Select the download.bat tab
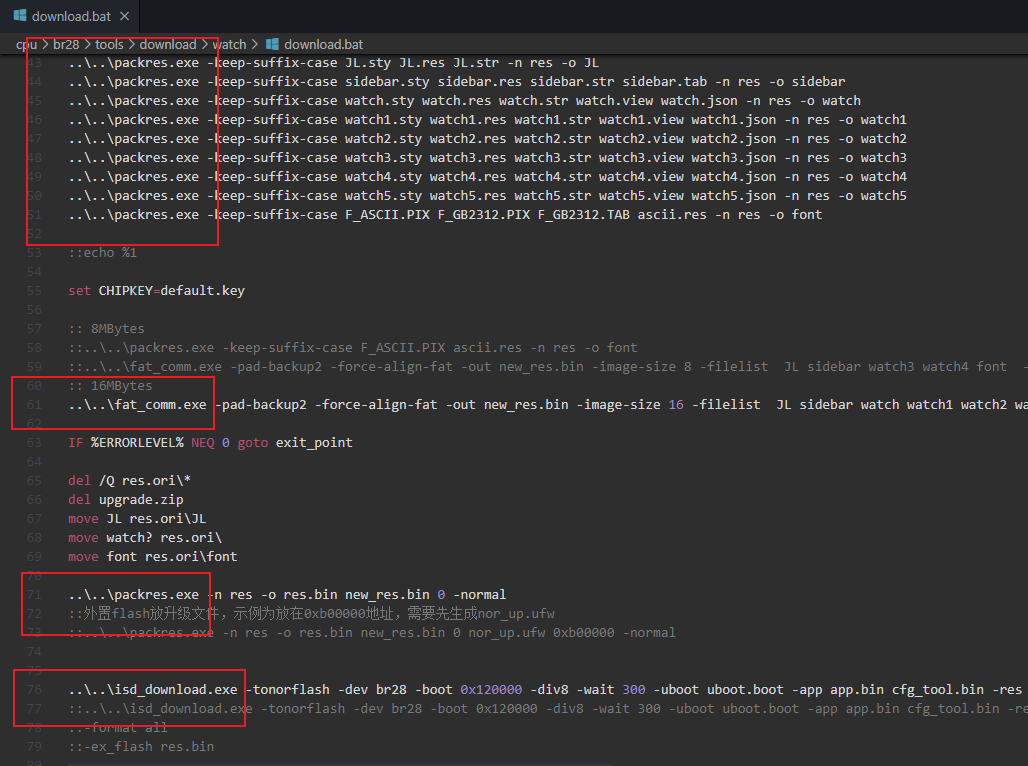Viewport: 1028px width, 766px height. click(70, 16)
